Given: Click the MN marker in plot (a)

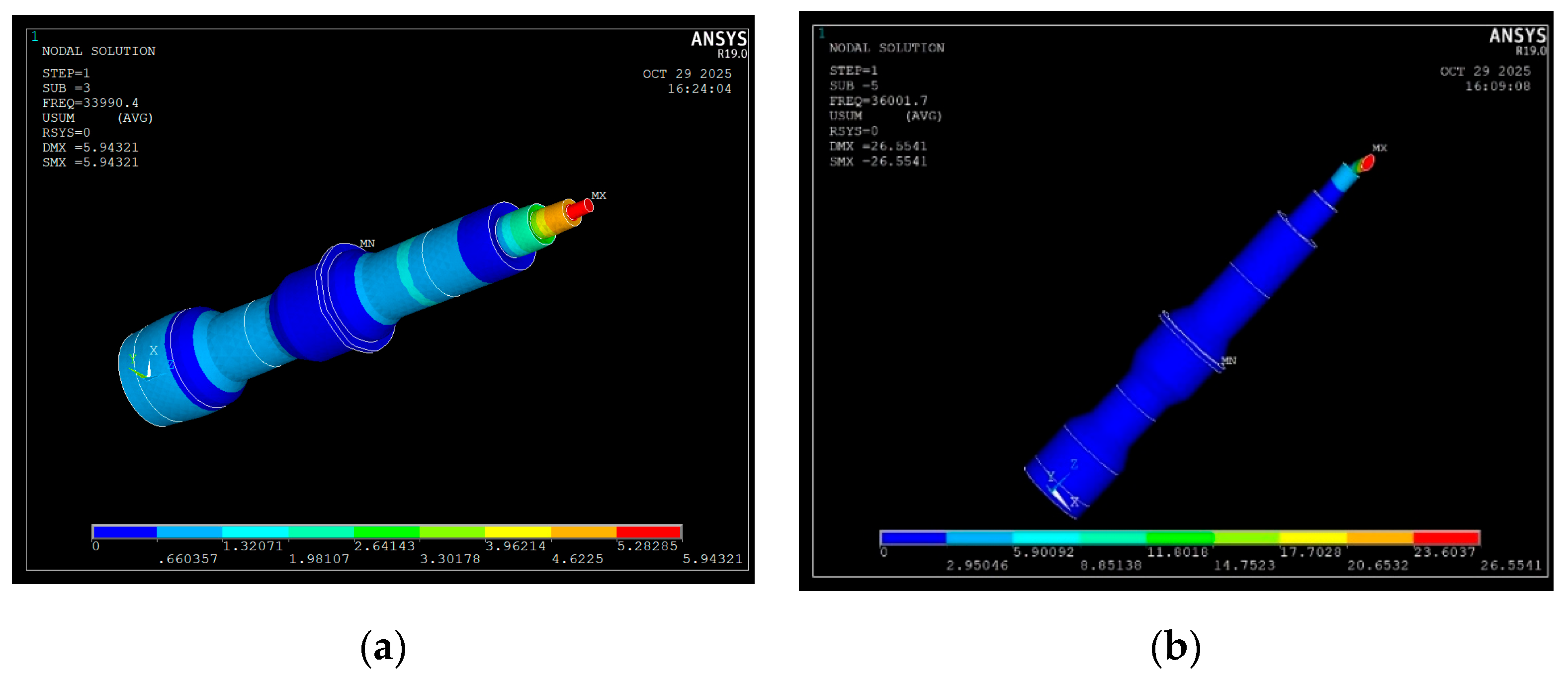Looking at the screenshot, I should coord(367,244).
